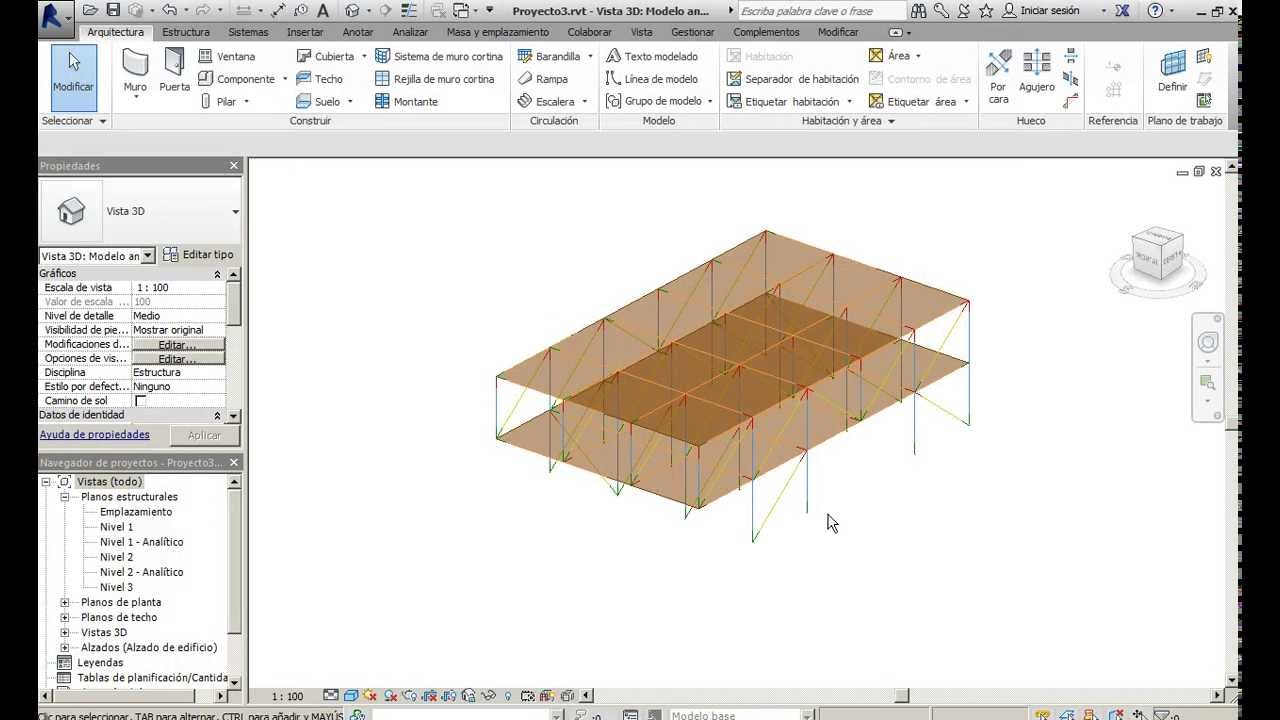Select the Techo ceiling tool
This screenshot has width=1280, height=720.
[x=319, y=79]
